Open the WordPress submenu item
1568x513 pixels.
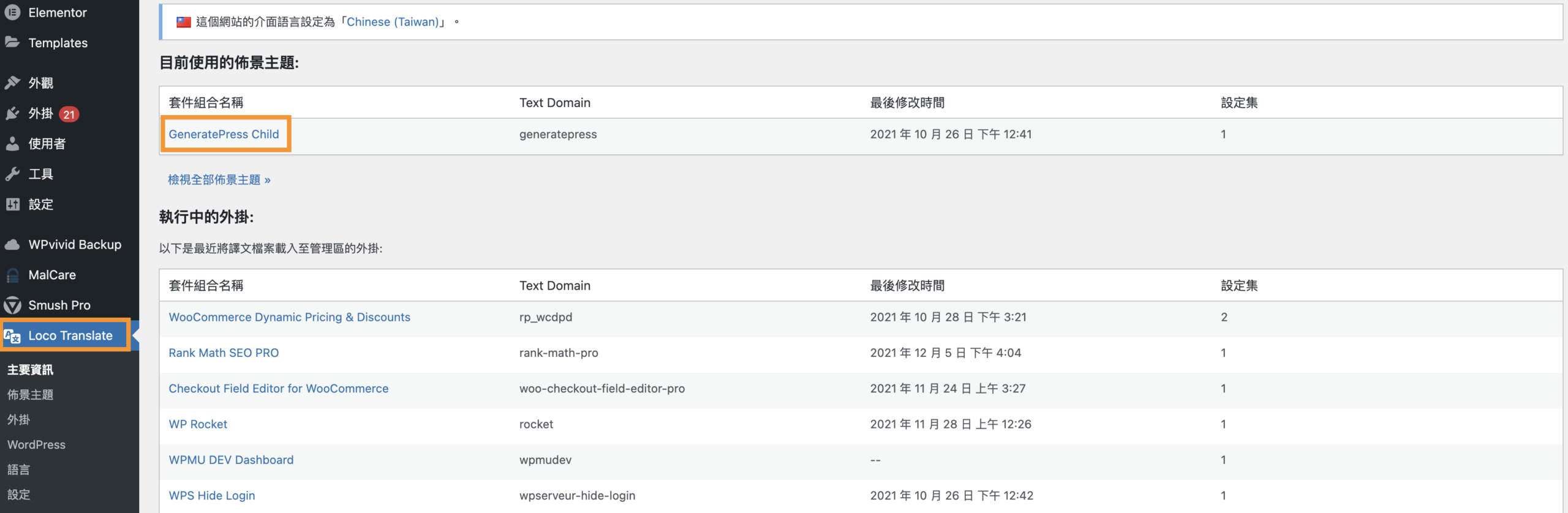click(36, 444)
